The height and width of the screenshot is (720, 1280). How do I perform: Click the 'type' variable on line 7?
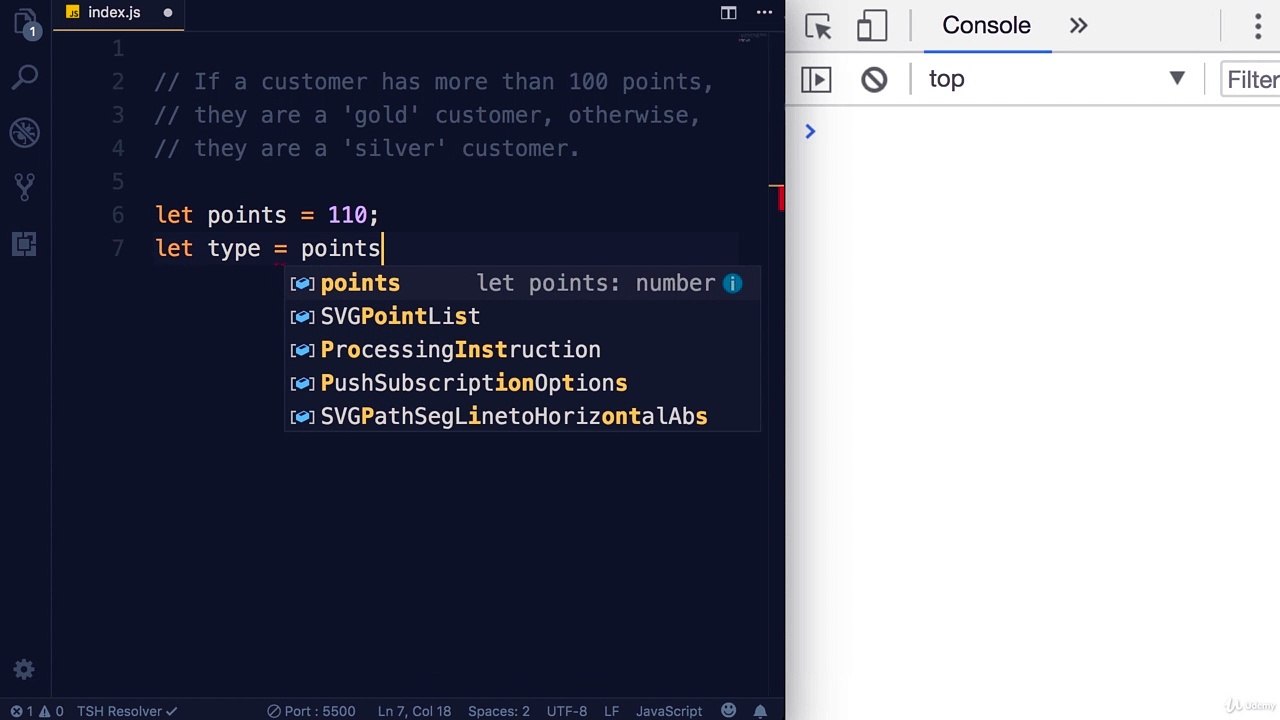click(234, 249)
